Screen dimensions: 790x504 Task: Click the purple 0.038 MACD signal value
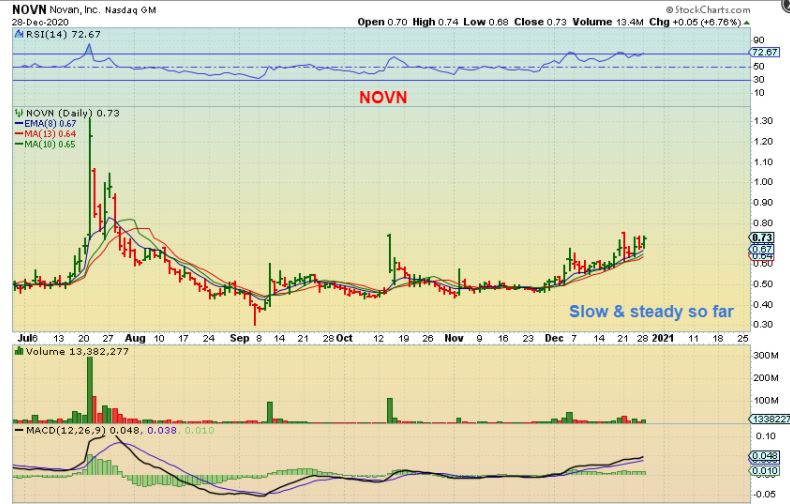point(162,430)
